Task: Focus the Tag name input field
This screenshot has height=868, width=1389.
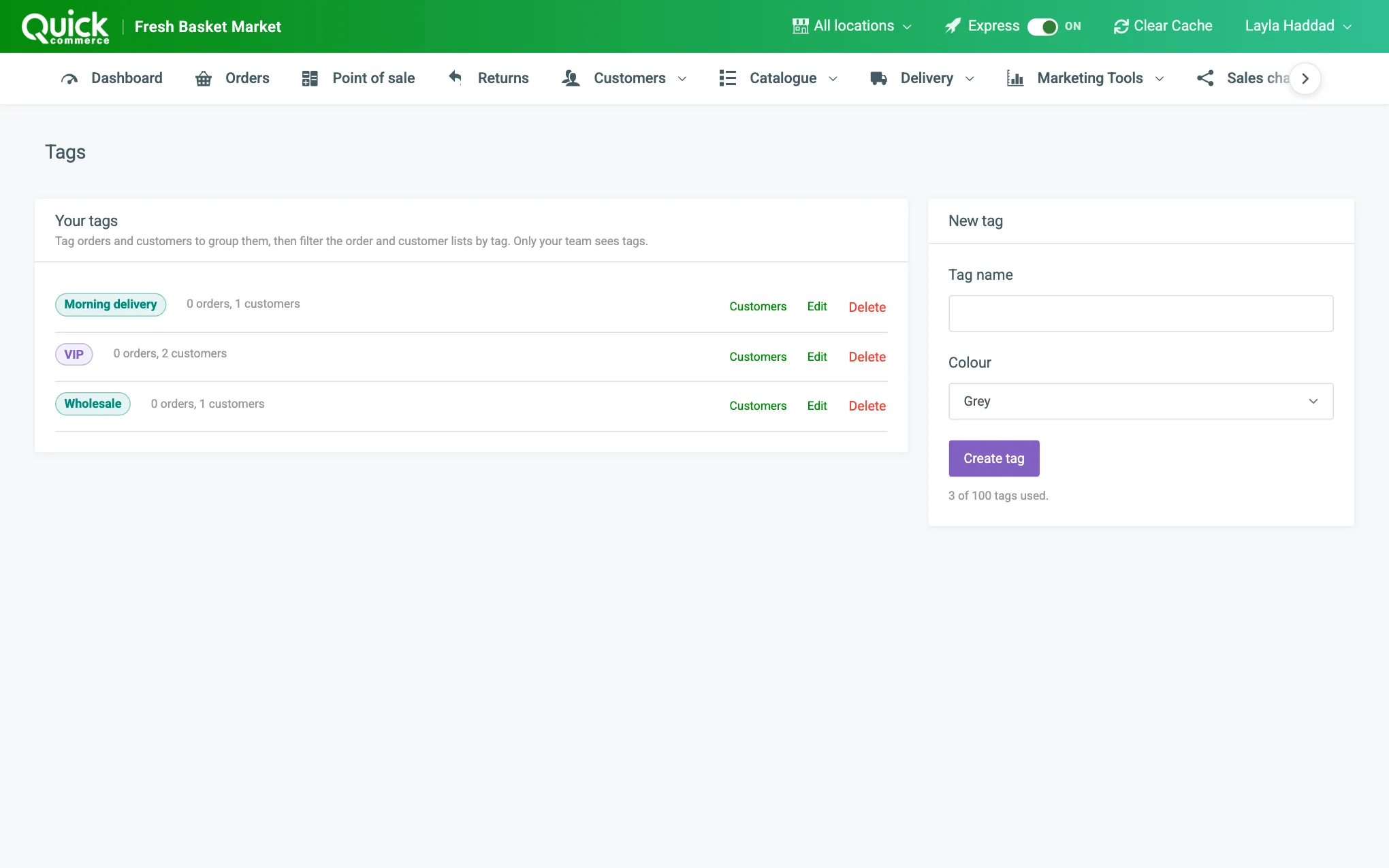Action: tap(1140, 313)
